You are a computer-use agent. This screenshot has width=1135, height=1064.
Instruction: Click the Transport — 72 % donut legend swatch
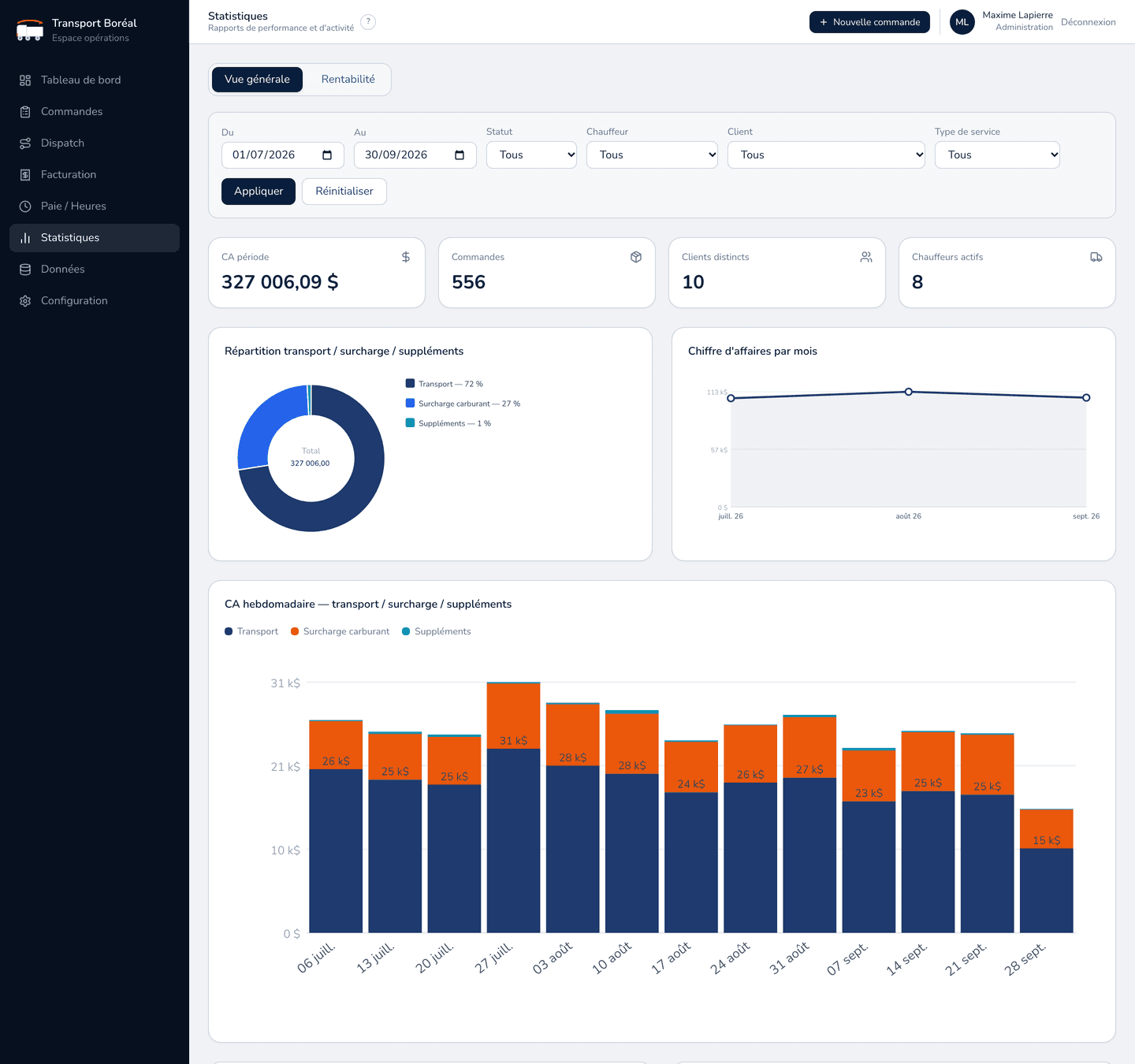(410, 384)
